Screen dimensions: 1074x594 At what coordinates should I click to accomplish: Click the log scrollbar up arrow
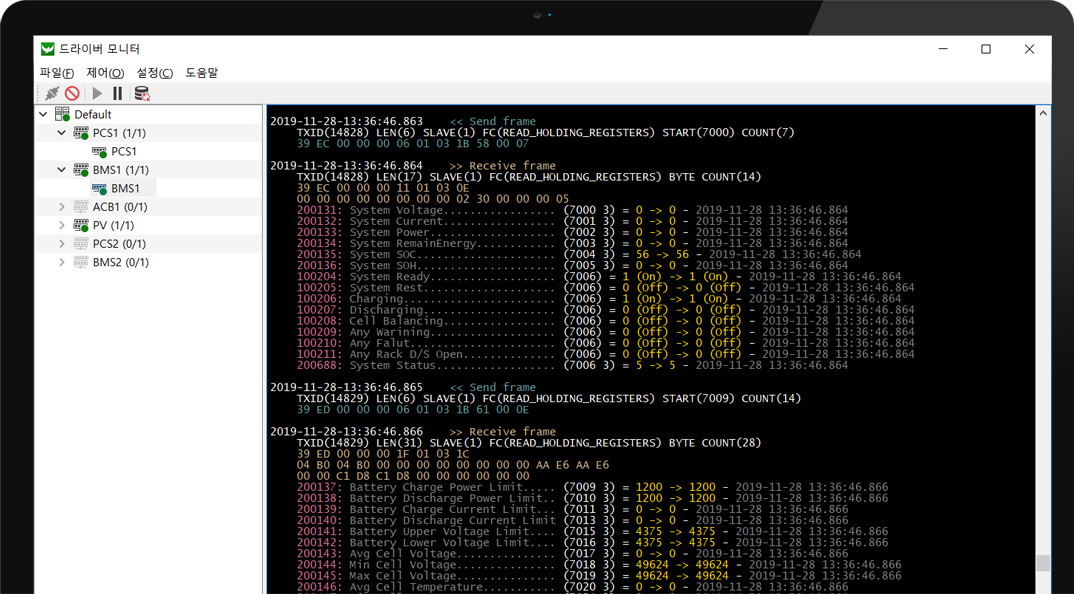pos(1043,113)
